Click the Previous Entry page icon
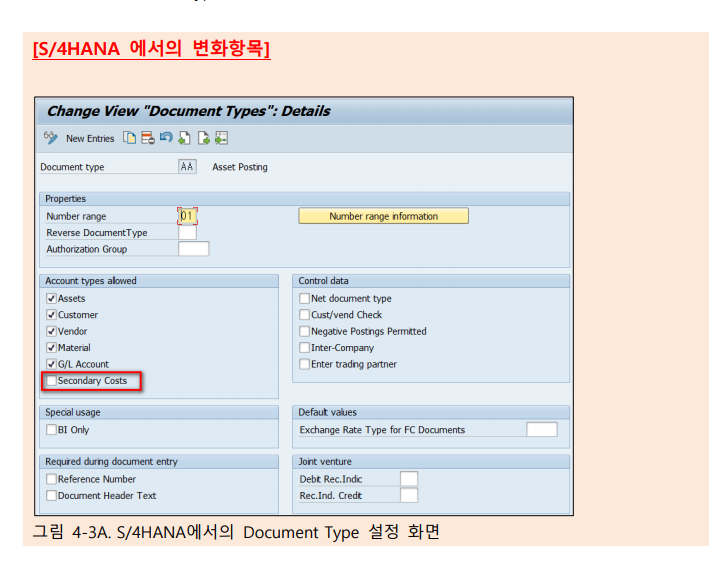Viewport: 709px width, 561px height. point(184,137)
